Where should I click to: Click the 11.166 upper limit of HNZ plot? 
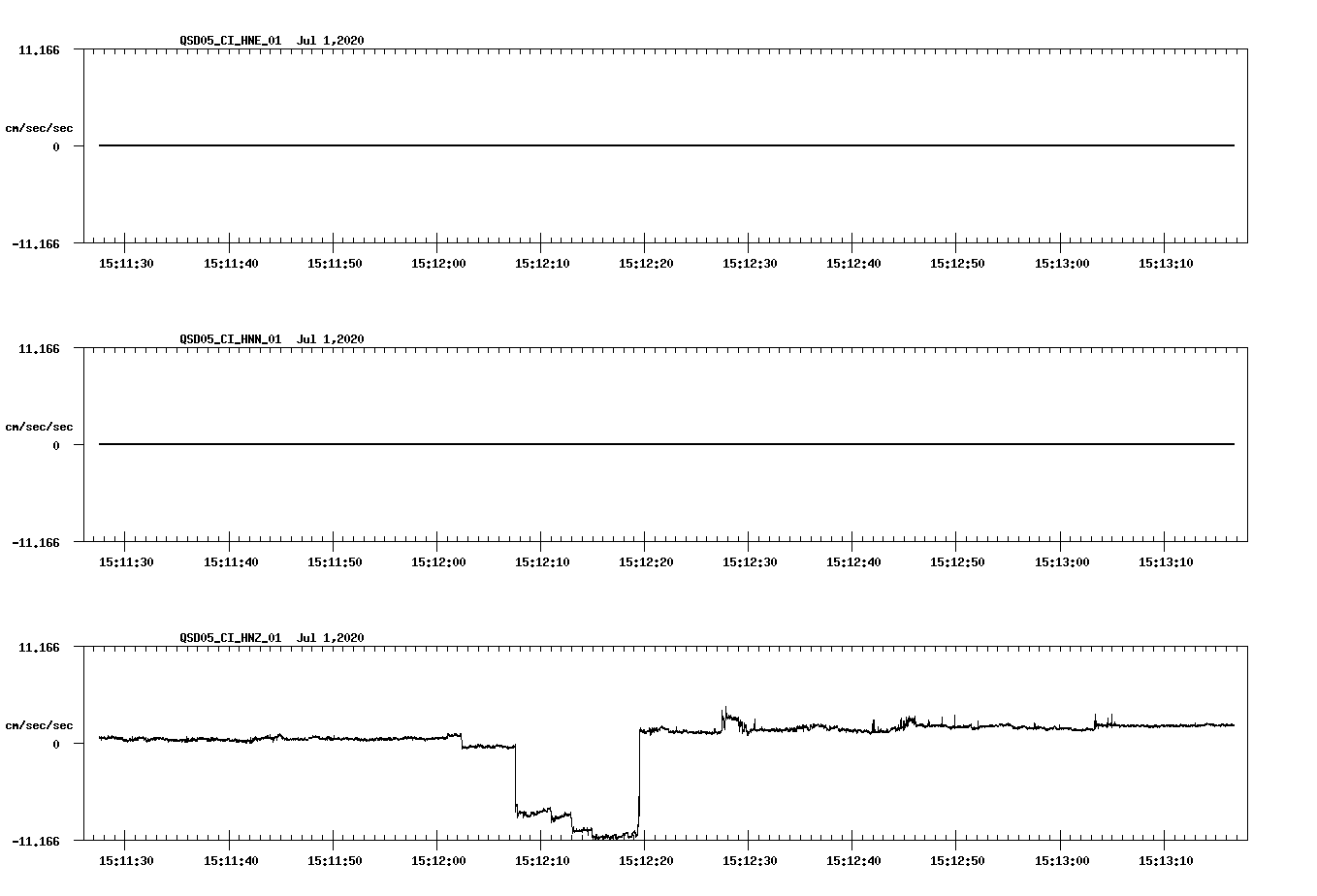coord(39,647)
